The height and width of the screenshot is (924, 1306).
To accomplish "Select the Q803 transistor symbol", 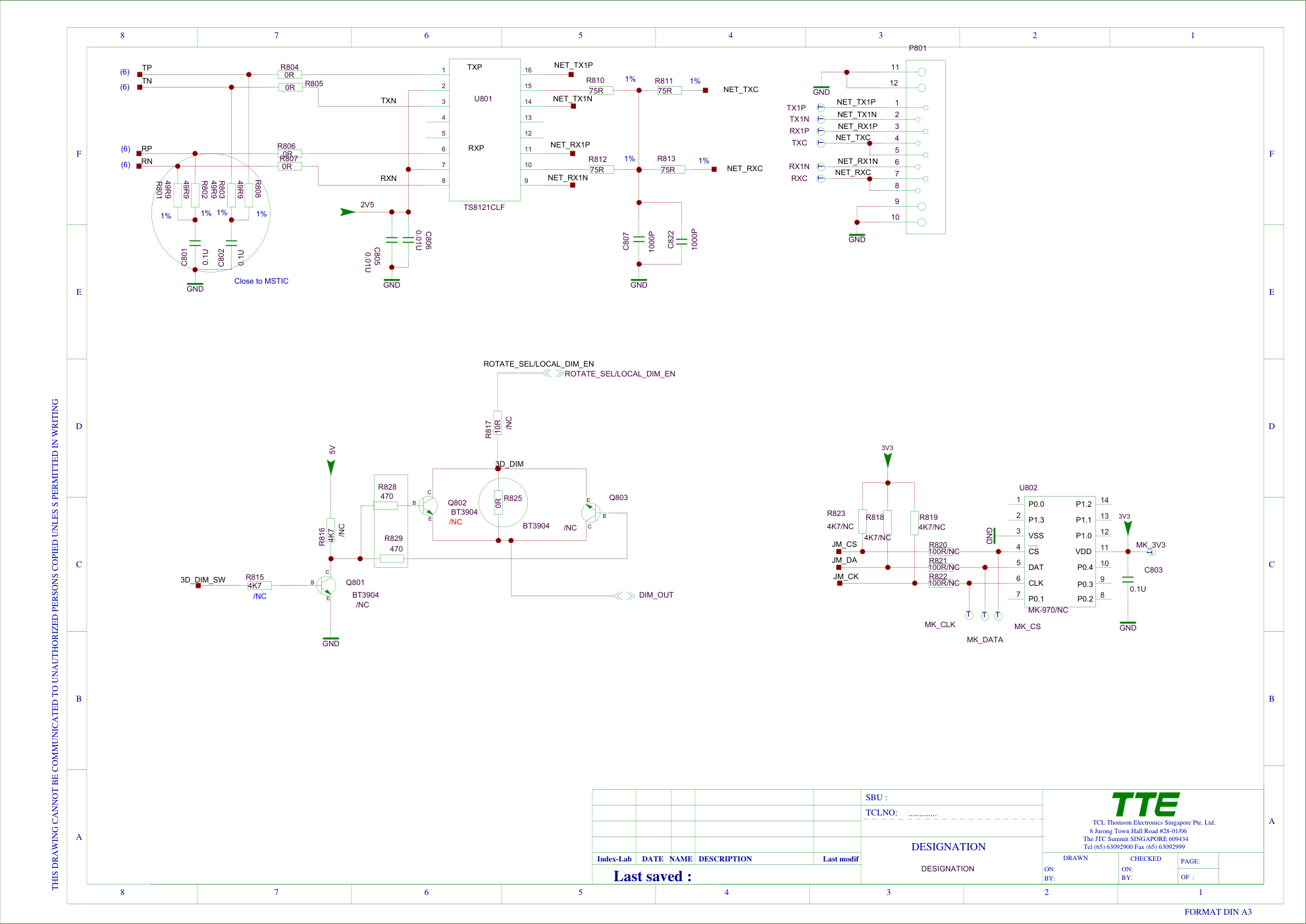I will (x=590, y=513).
